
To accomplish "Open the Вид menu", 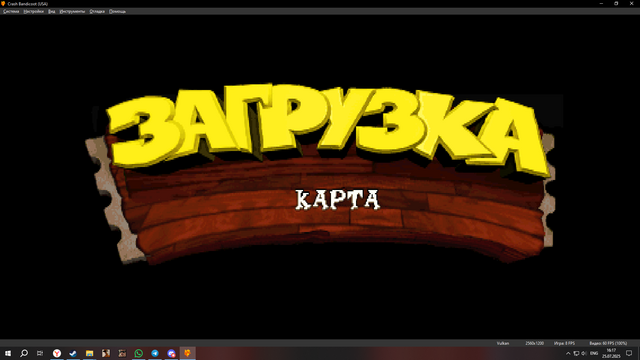I will (51, 11).
